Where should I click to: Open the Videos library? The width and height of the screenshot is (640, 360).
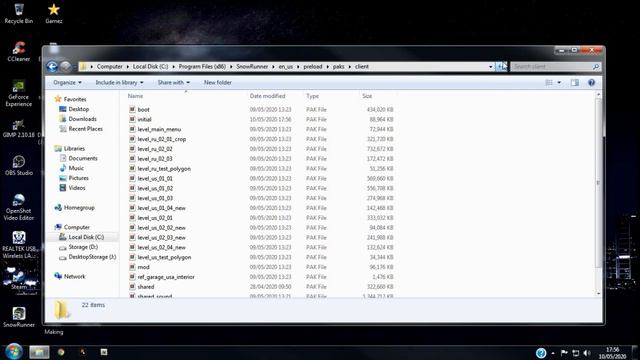pos(72,188)
